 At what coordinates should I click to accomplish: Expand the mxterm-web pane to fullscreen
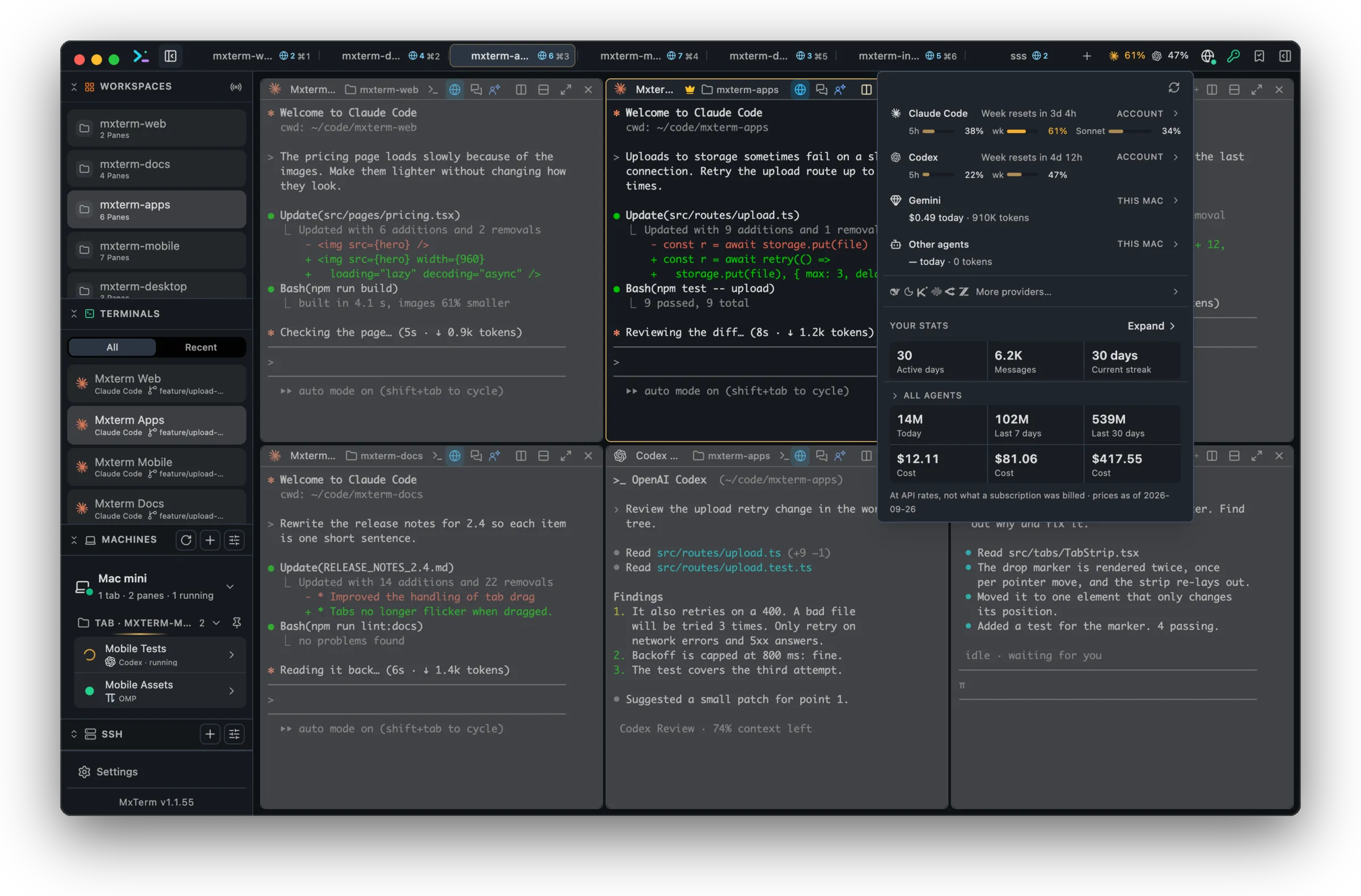pyautogui.click(x=565, y=89)
